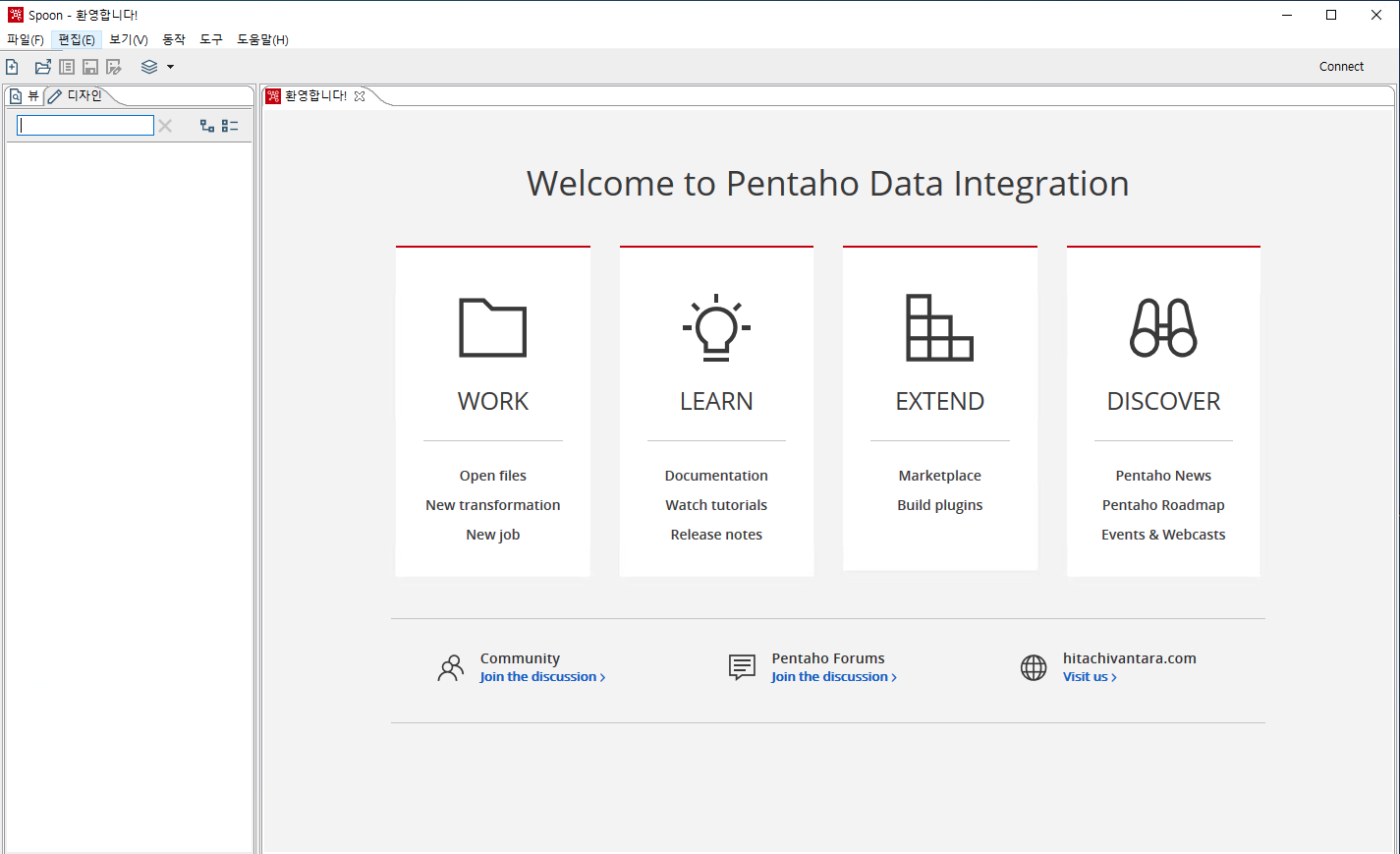Click the WORK heading
Viewport: 1400px width, 854px height.
493,401
